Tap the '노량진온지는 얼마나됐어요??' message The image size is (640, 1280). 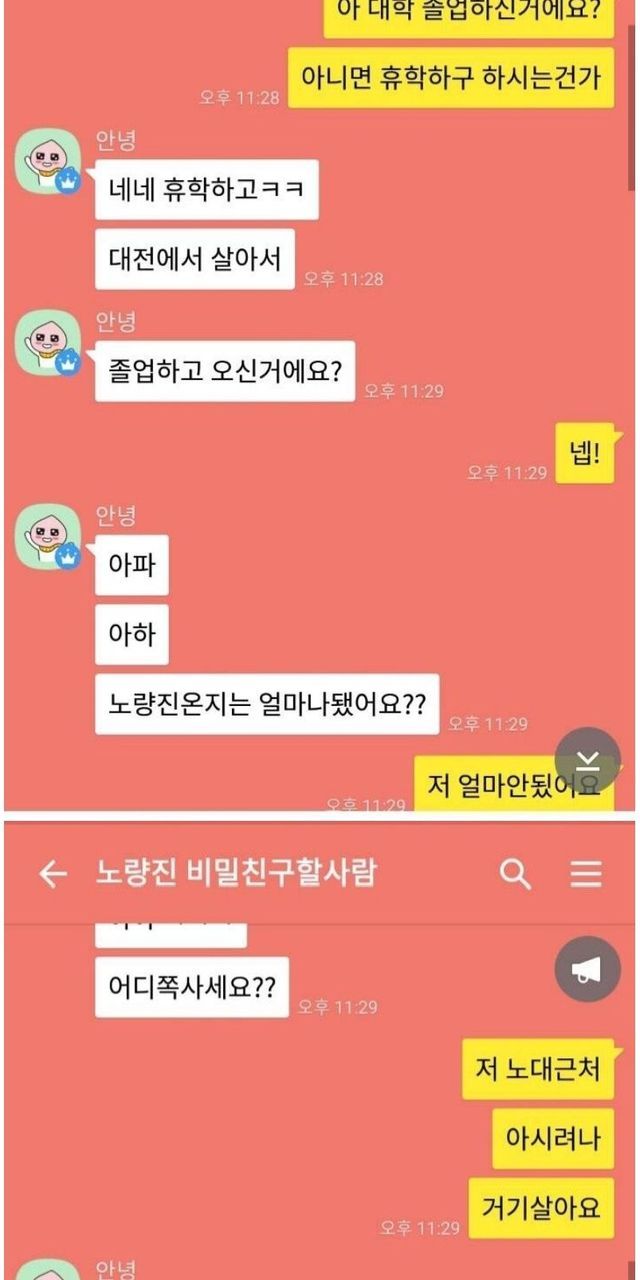click(267, 704)
